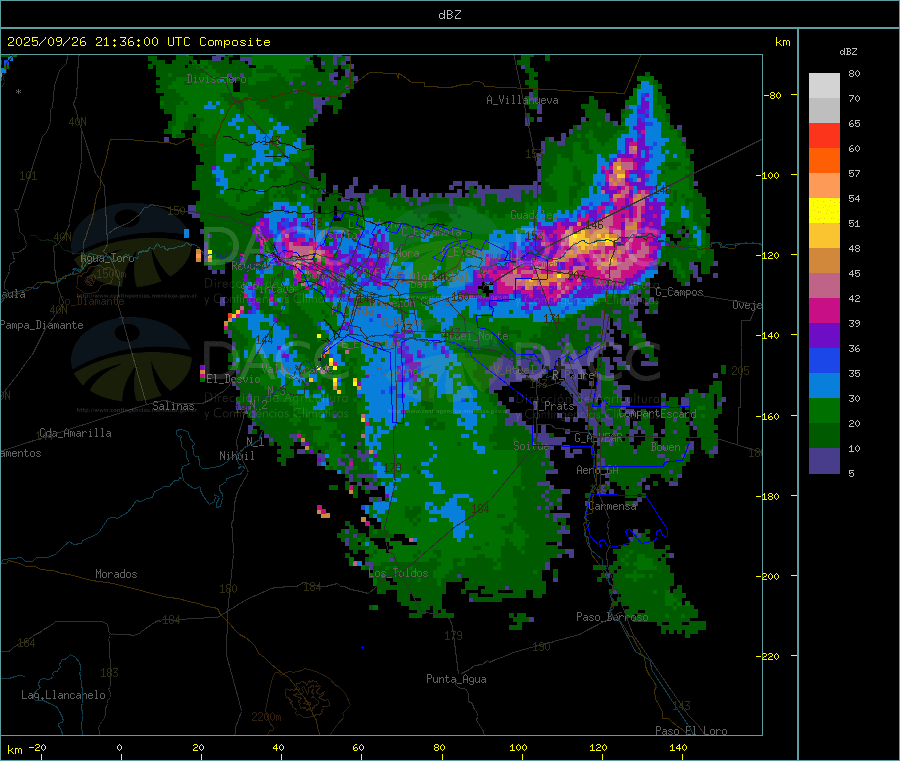This screenshot has height=761, width=900.
Task: Click the -80 km vertical axis tick
Action: pyautogui.click(x=773, y=95)
